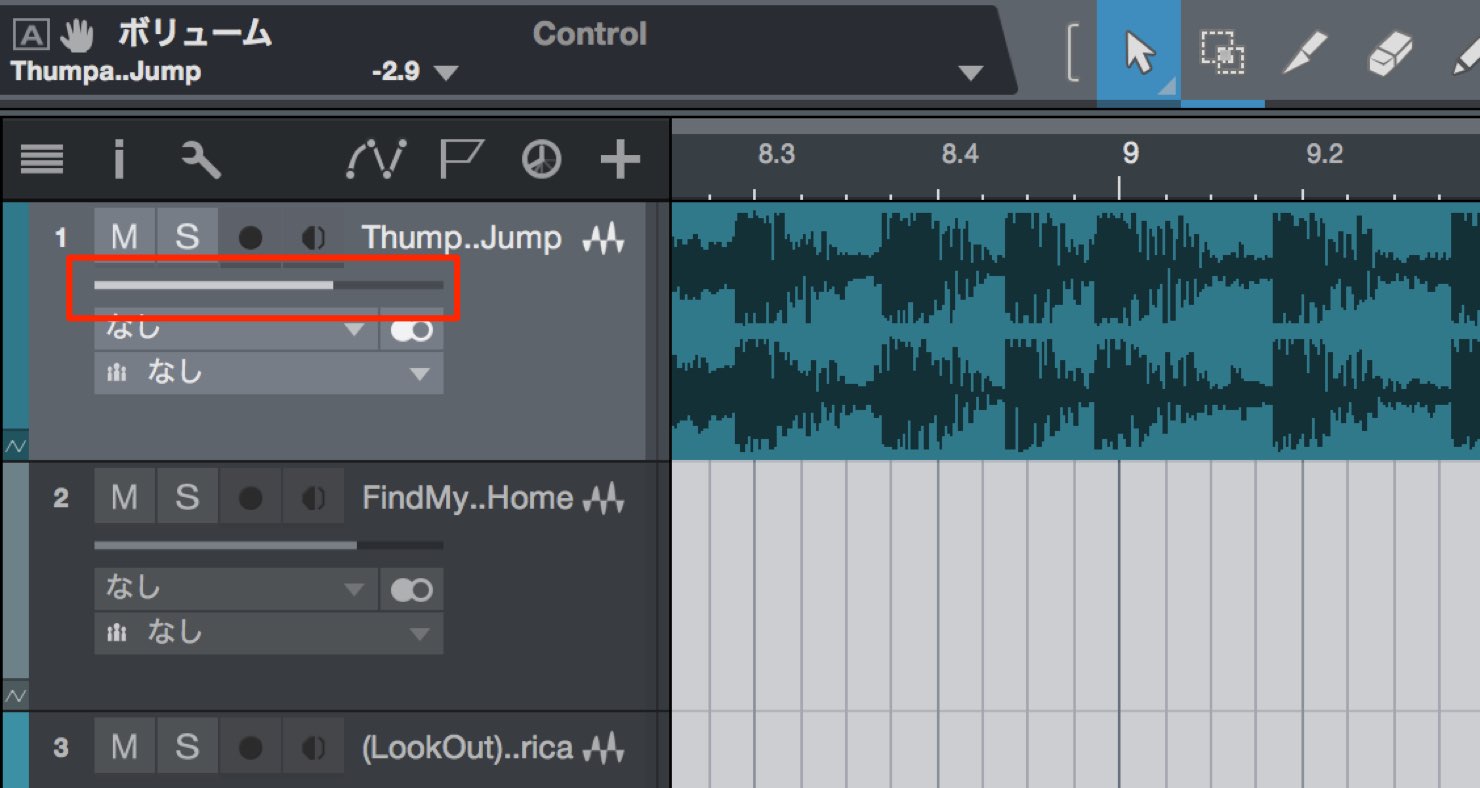The width and height of the screenshot is (1480, 788).
Task: Open the inspector 'i' icon
Action: 119,159
